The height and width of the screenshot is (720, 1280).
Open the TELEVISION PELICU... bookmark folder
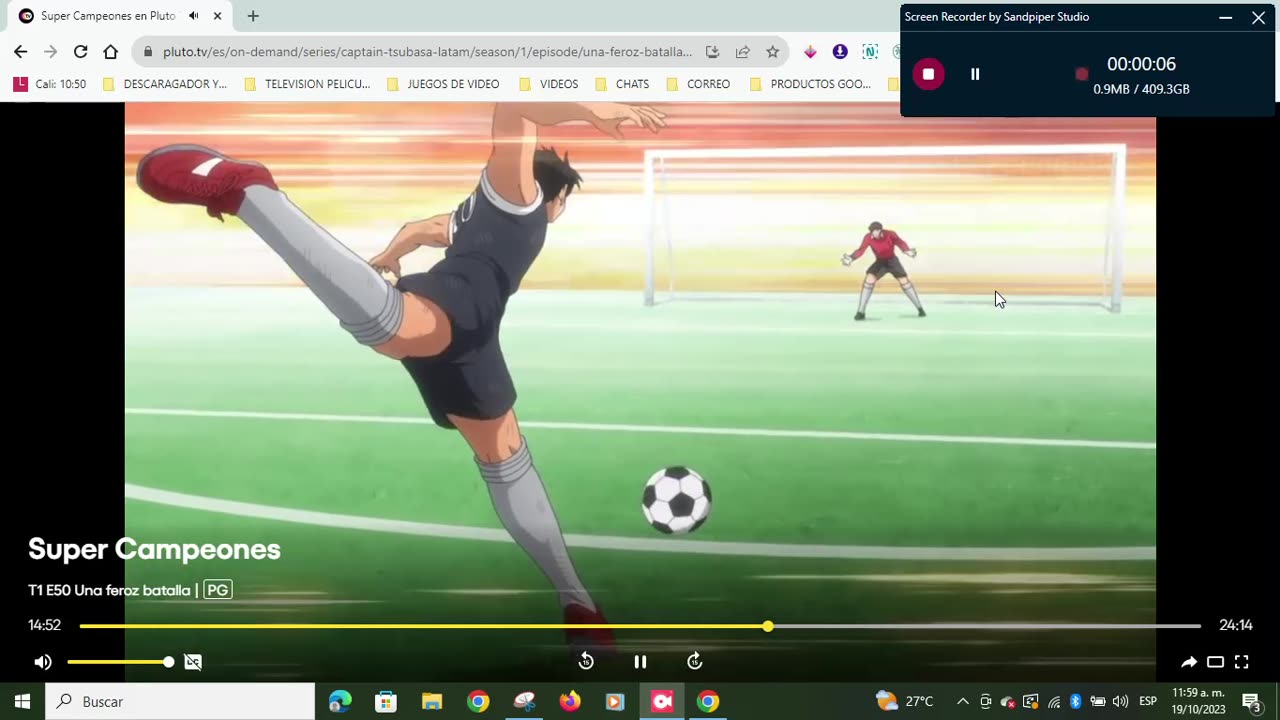308,84
